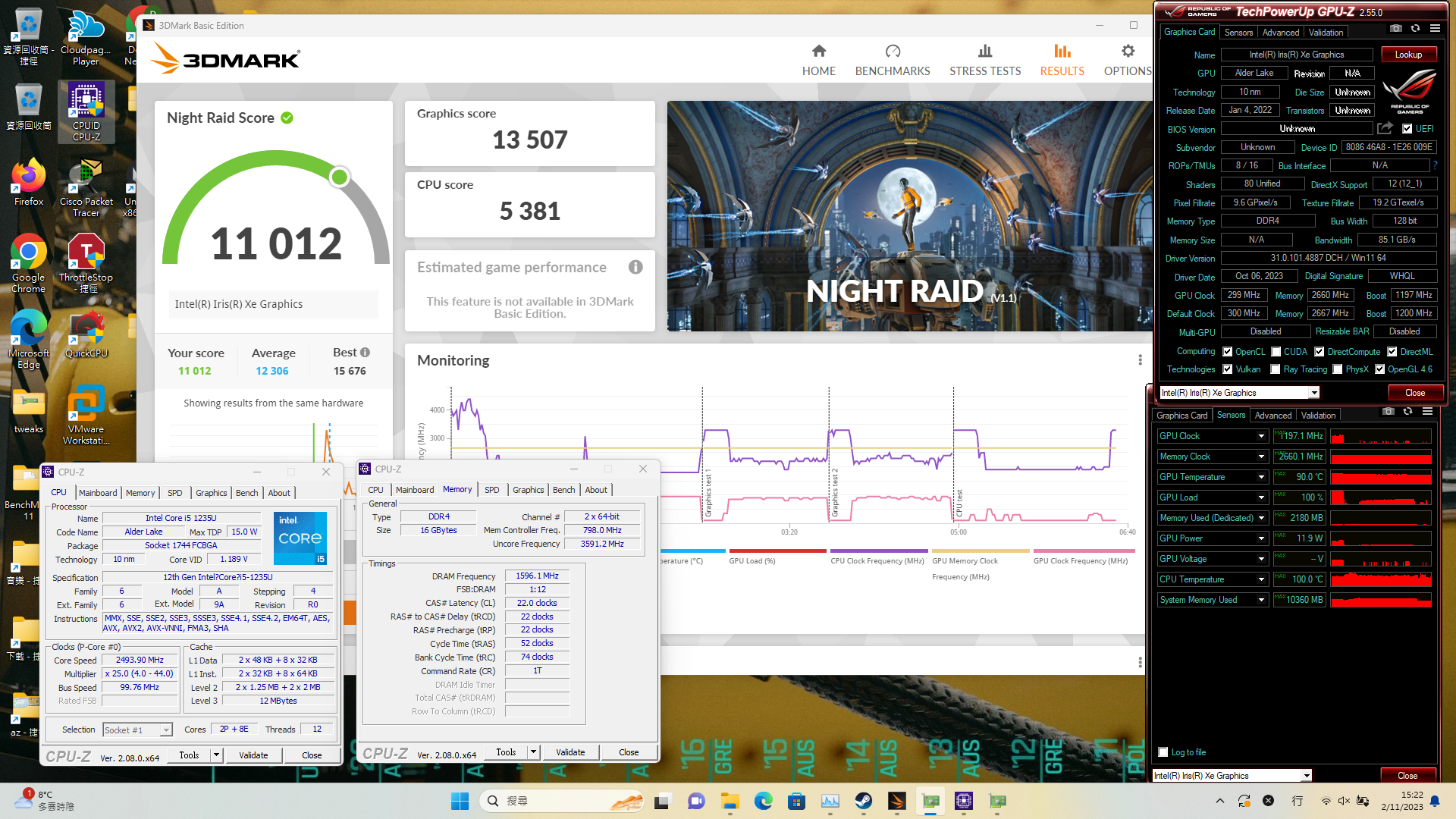Click Close button in GPU-Z Graphics Card window
Image resolution: width=1456 pixels, height=819 pixels.
pos(1415,393)
